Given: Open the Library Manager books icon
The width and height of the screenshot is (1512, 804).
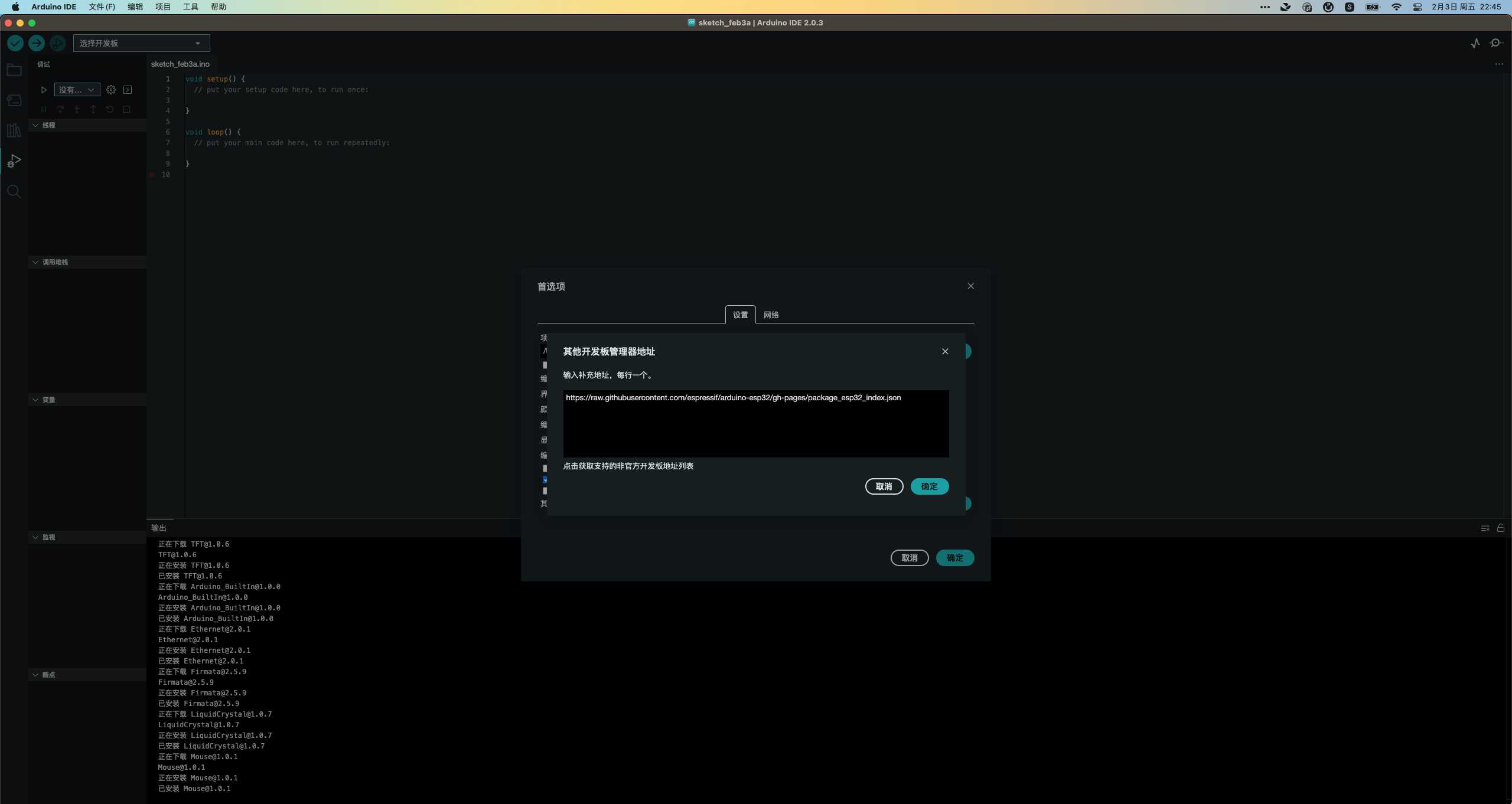Looking at the screenshot, I should click(14, 130).
